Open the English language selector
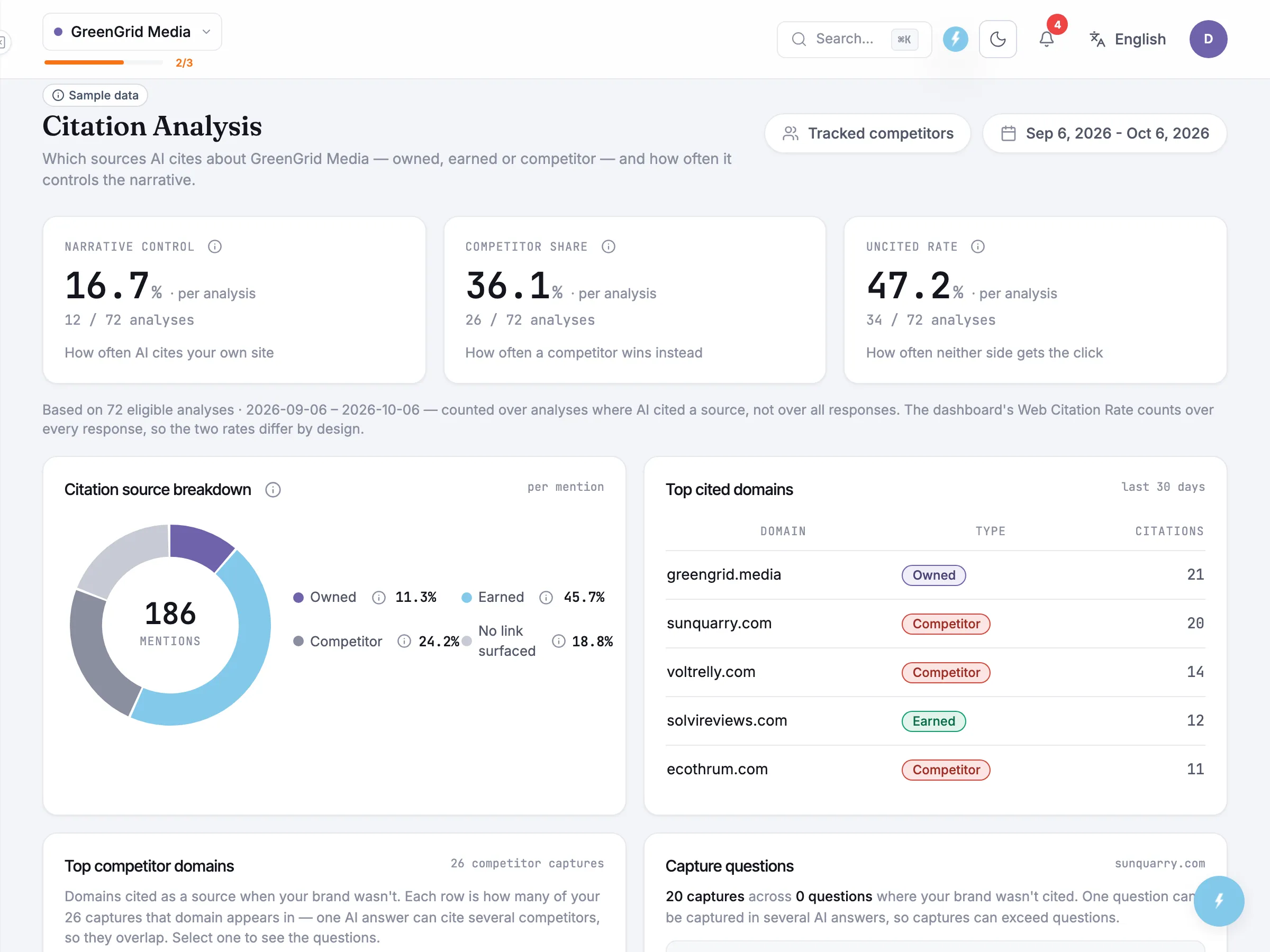Viewport: 1270px width, 952px height. 1128,39
